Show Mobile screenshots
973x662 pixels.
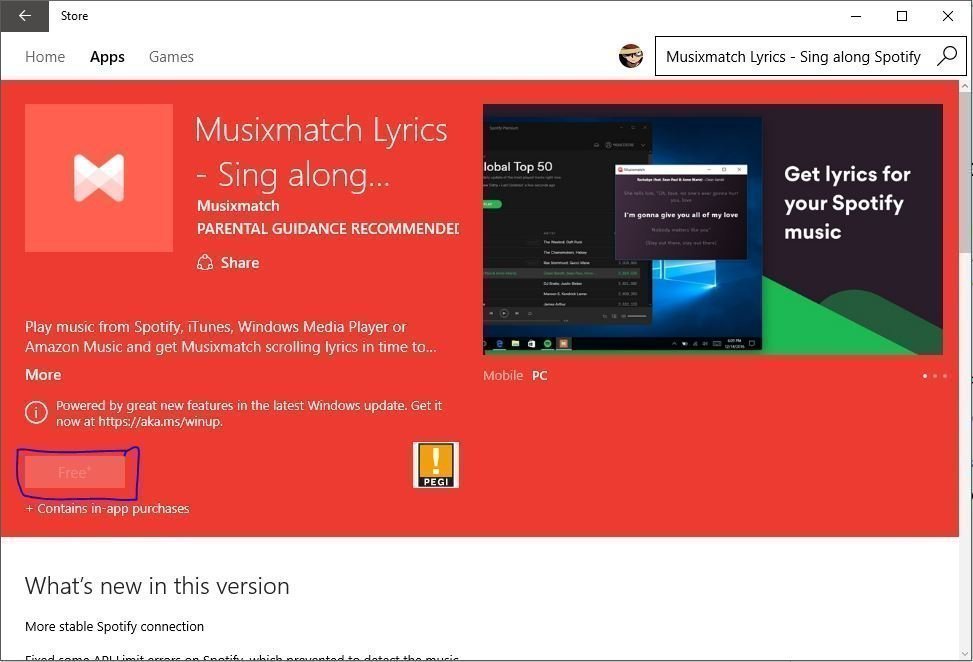503,375
